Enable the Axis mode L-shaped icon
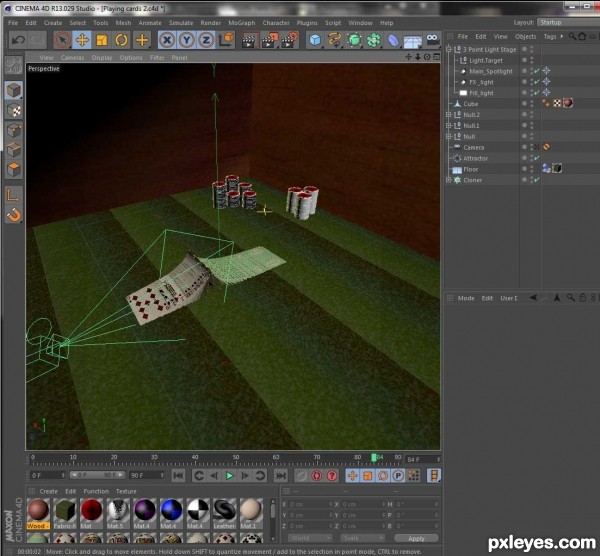This screenshot has height=556, width=600. [13, 196]
